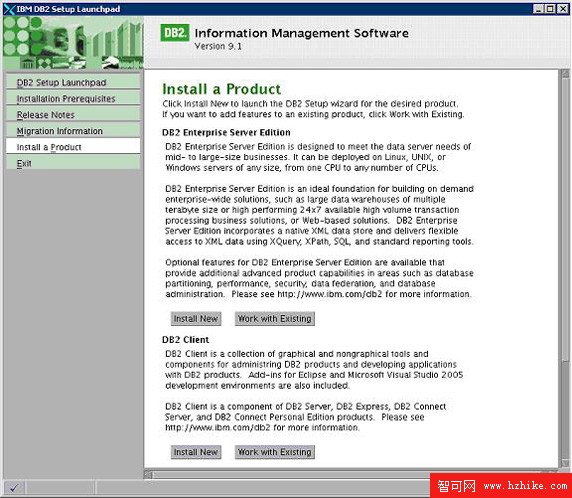Install New for DB2 Enterprise Server Edition
This screenshot has height=498, width=572.
[x=196, y=319]
